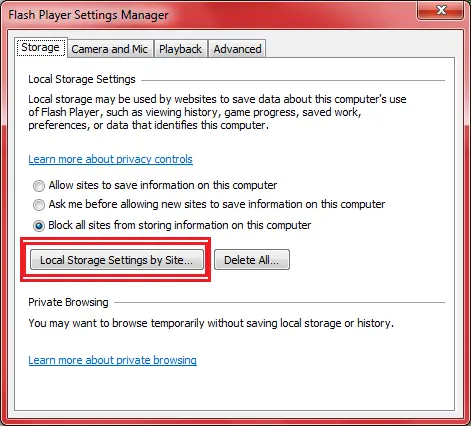Click the Local Storage Settings section heading
Screen dimensions: 471x426
click(82, 79)
